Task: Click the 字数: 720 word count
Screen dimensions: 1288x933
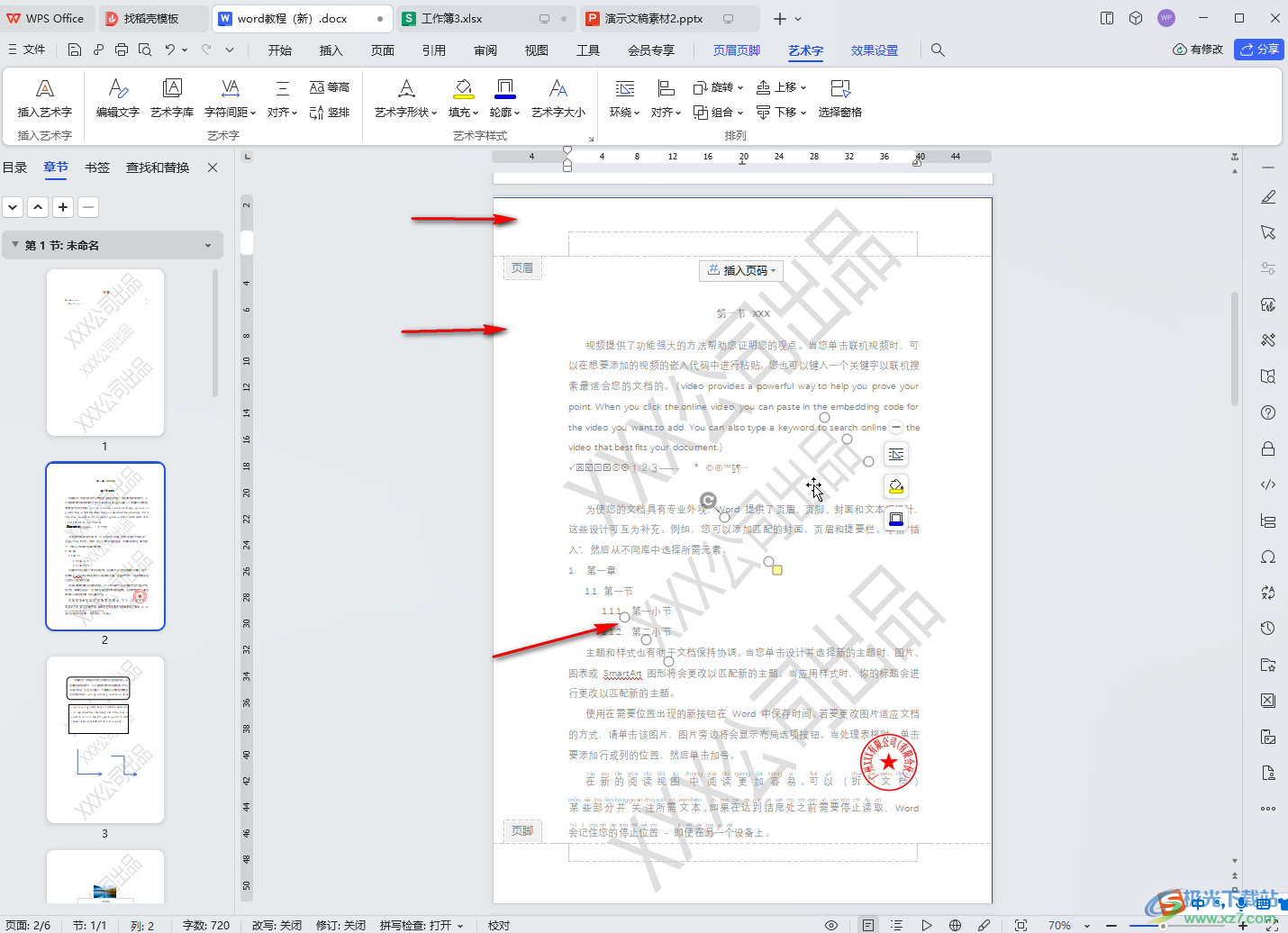Action: tap(206, 925)
